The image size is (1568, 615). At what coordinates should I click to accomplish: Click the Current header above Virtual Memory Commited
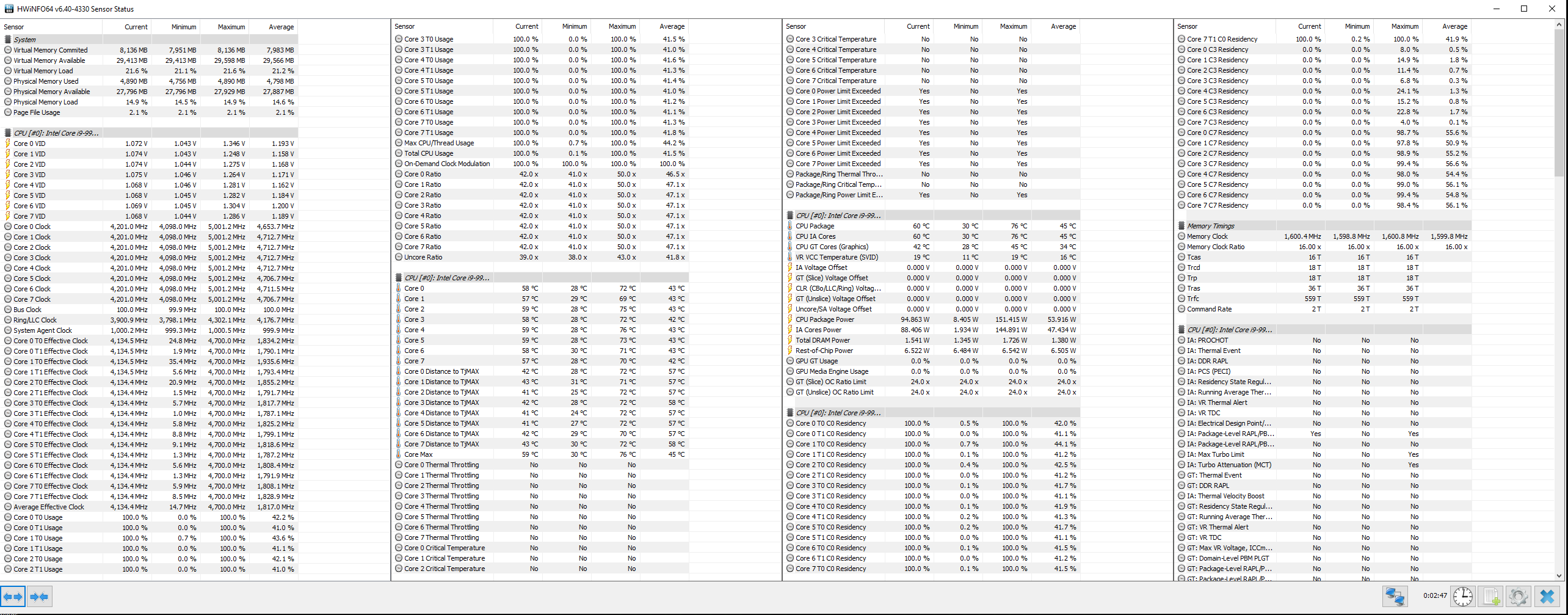point(127,27)
